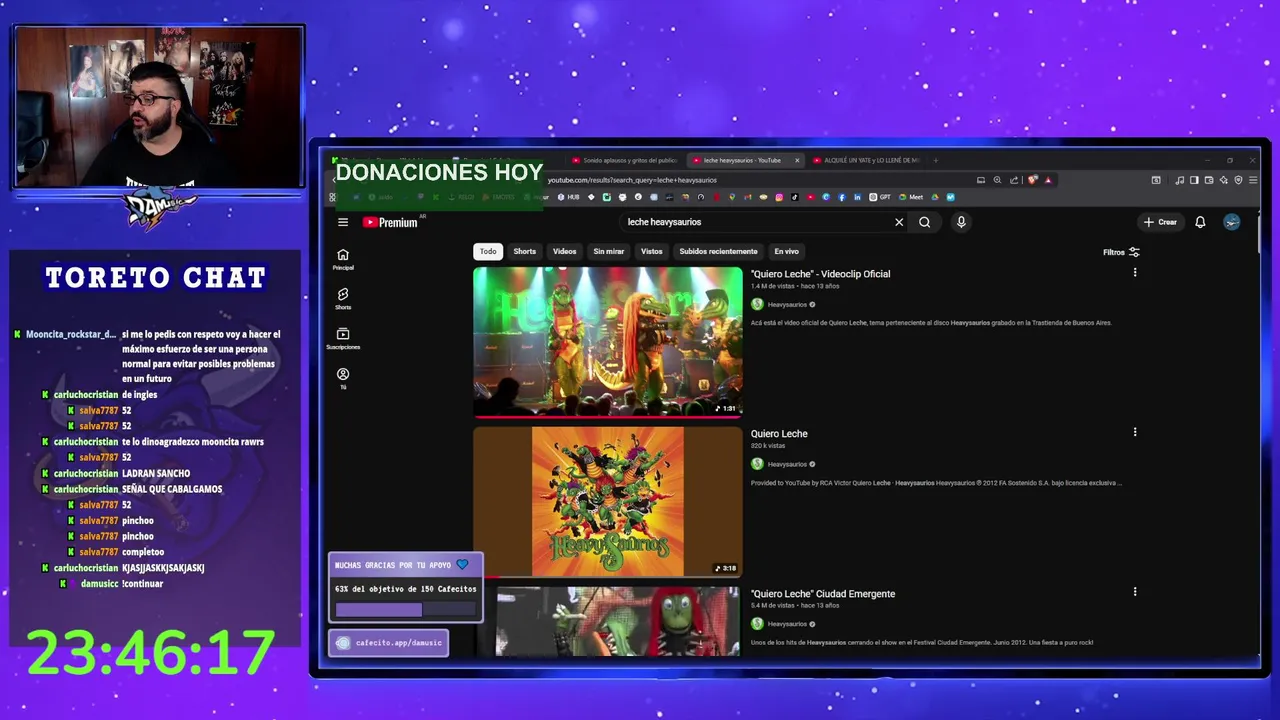This screenshot has height=720, width=1280.
Task: Open Videoclip Oficial video thumbnail
Action: pyautogui.click(x=608, y=341)
